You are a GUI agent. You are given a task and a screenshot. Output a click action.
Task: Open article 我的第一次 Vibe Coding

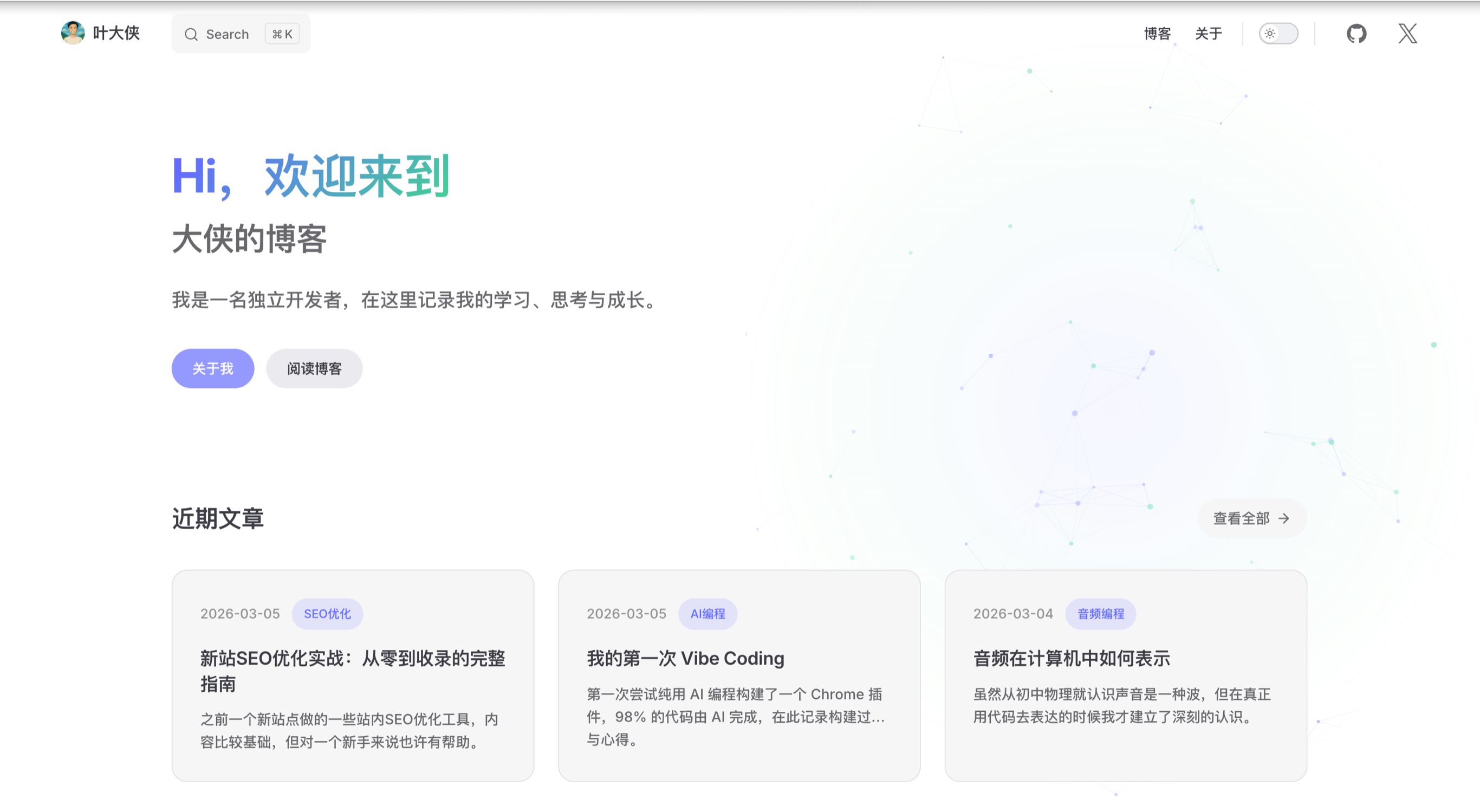(x=685, y=658)
